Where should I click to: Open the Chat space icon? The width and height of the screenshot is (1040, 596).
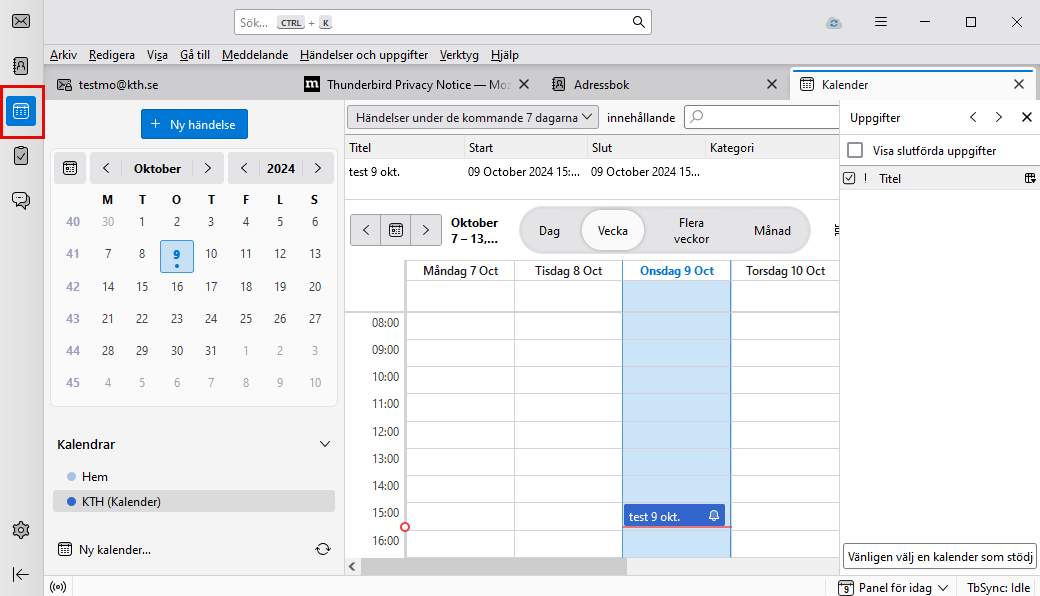click(x=21, y=200)
